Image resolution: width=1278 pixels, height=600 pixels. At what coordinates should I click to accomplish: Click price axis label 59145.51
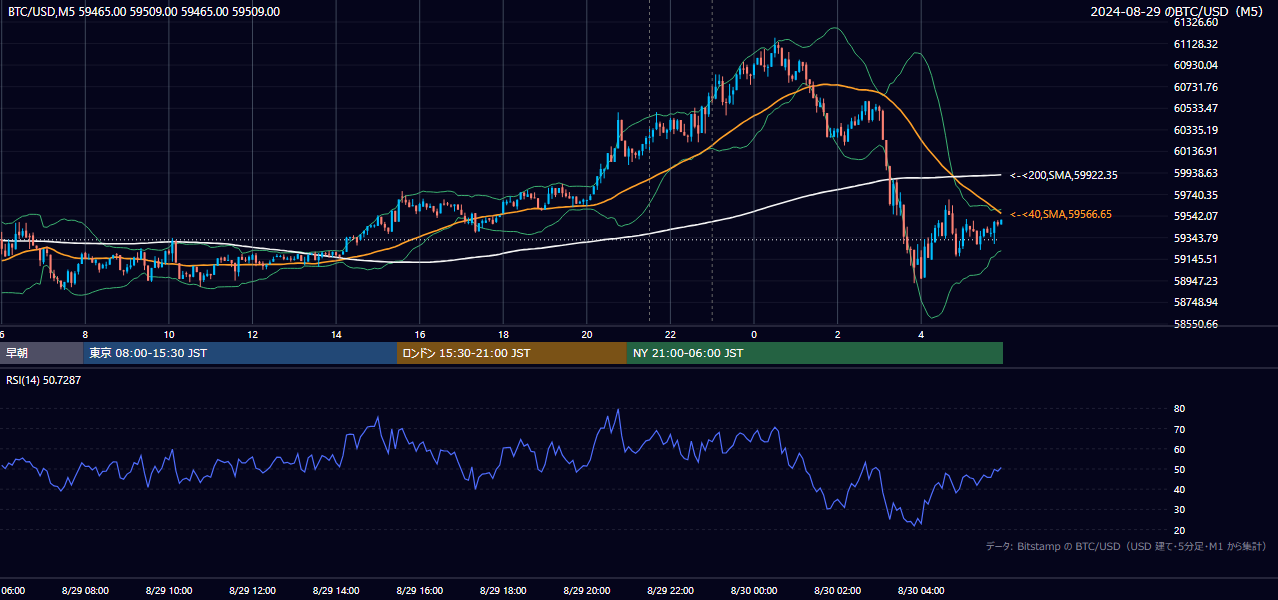pos(1196,259)
